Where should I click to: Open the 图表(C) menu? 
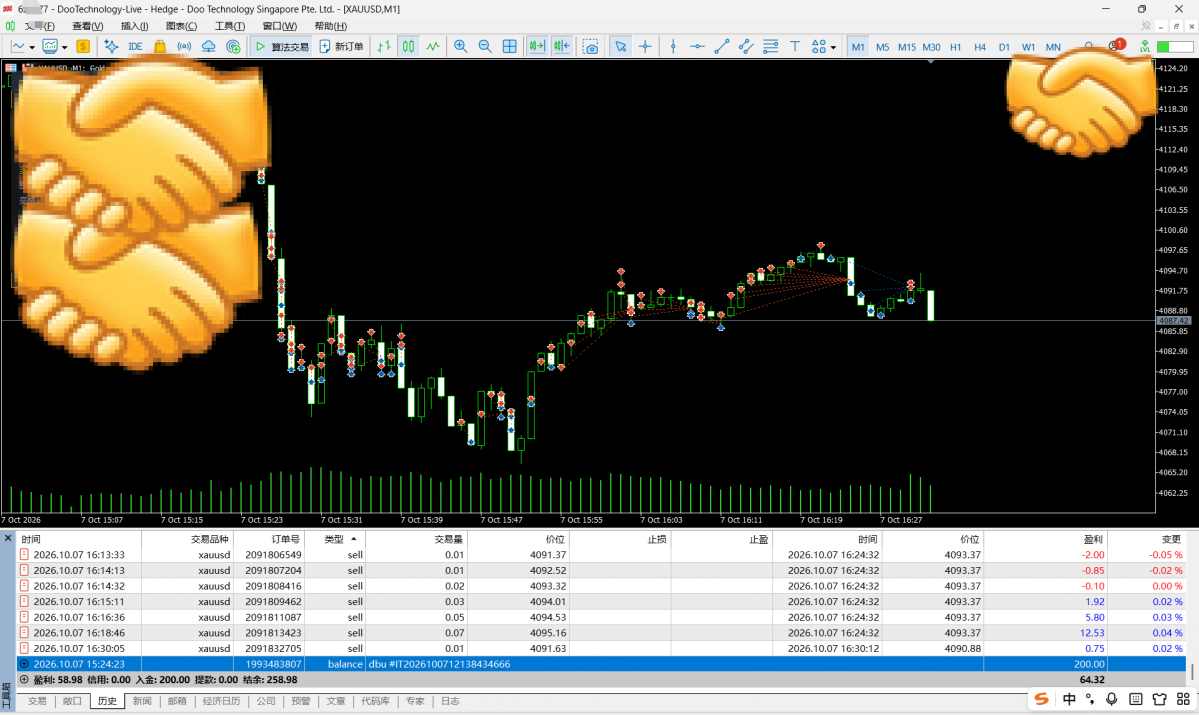click(181, 26)
